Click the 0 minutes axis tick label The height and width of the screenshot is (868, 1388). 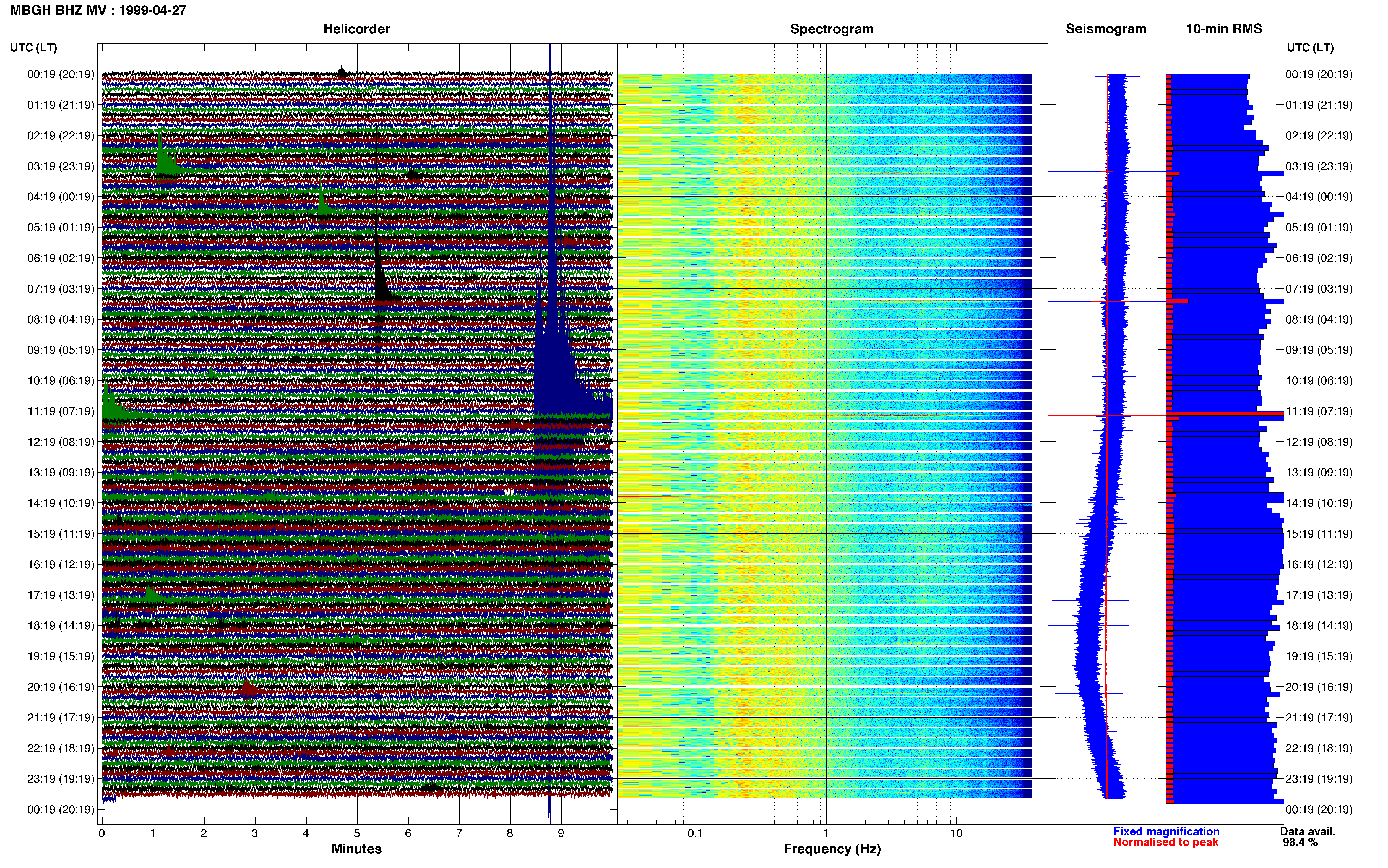point(101,833)
